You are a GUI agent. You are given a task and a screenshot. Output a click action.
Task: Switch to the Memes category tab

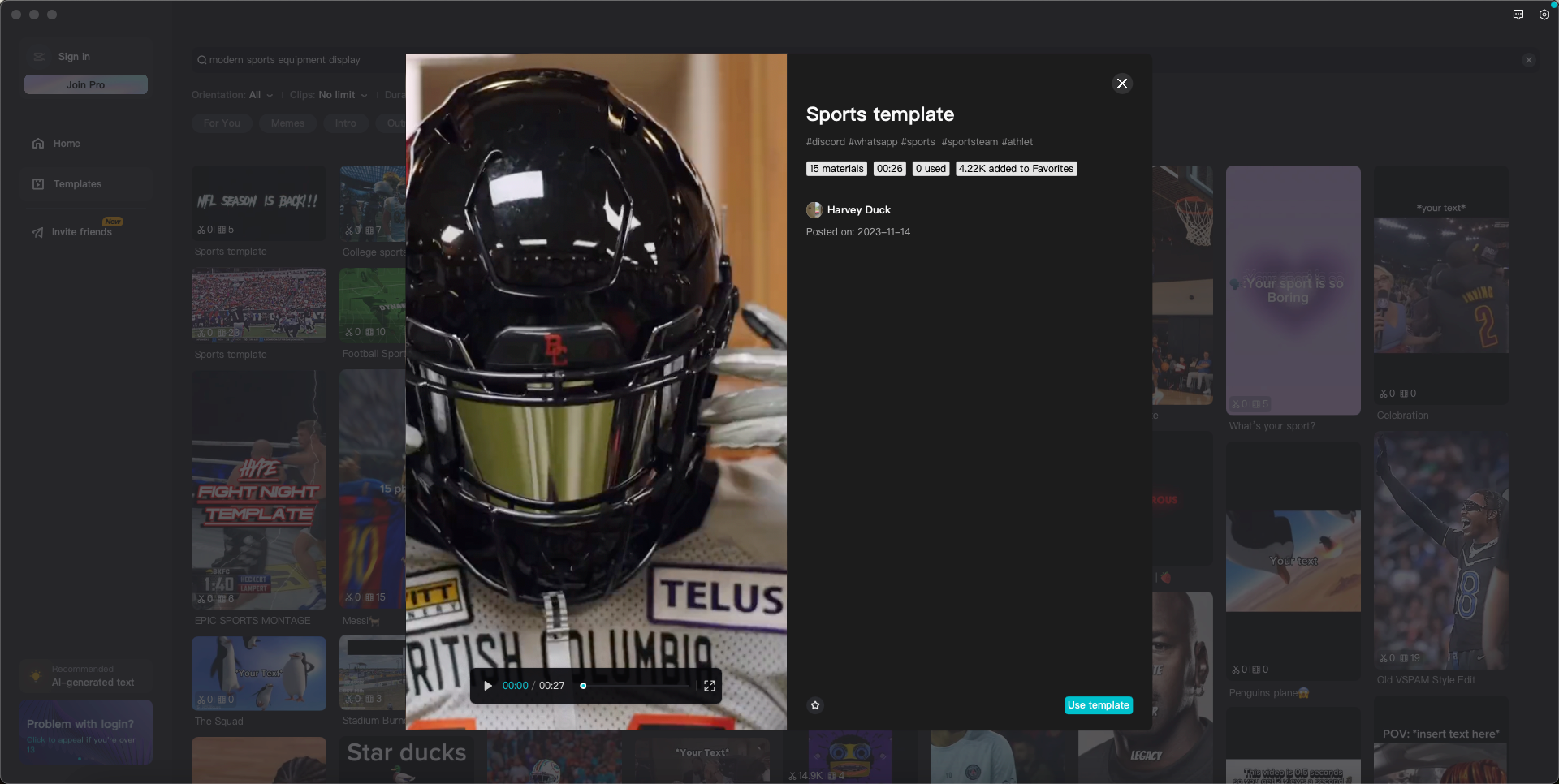click(x=287, y=123)
